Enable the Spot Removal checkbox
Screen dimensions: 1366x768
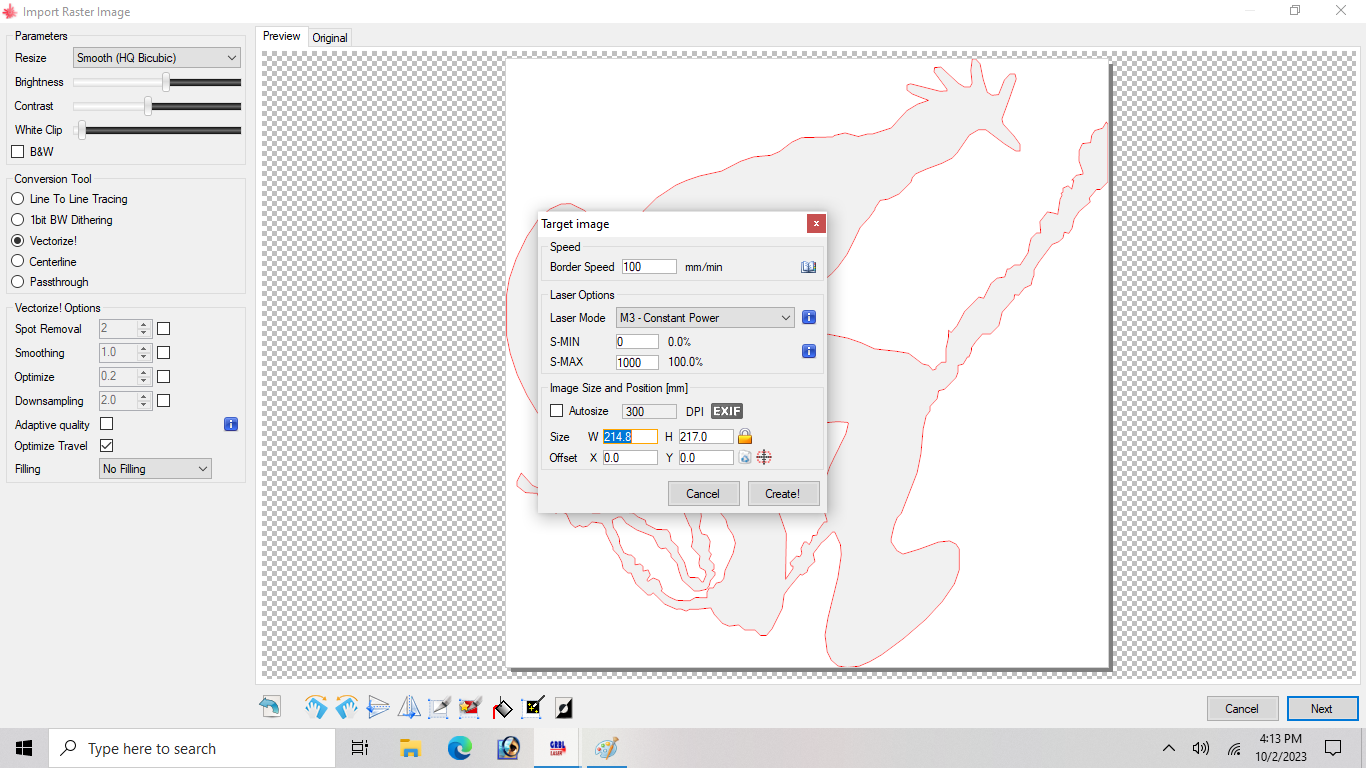point(164,328)
